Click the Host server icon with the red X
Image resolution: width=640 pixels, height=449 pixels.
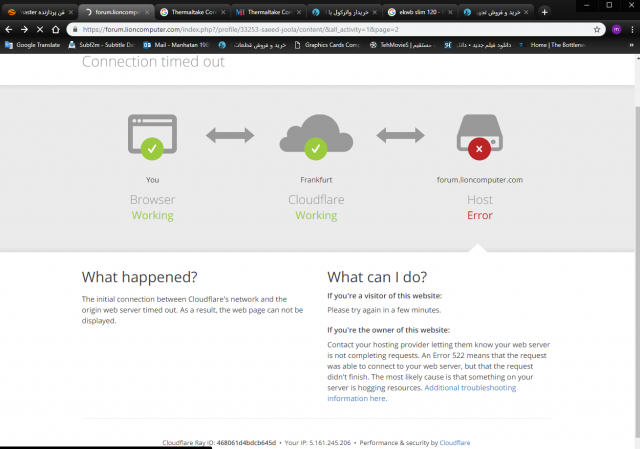(479, 137)
